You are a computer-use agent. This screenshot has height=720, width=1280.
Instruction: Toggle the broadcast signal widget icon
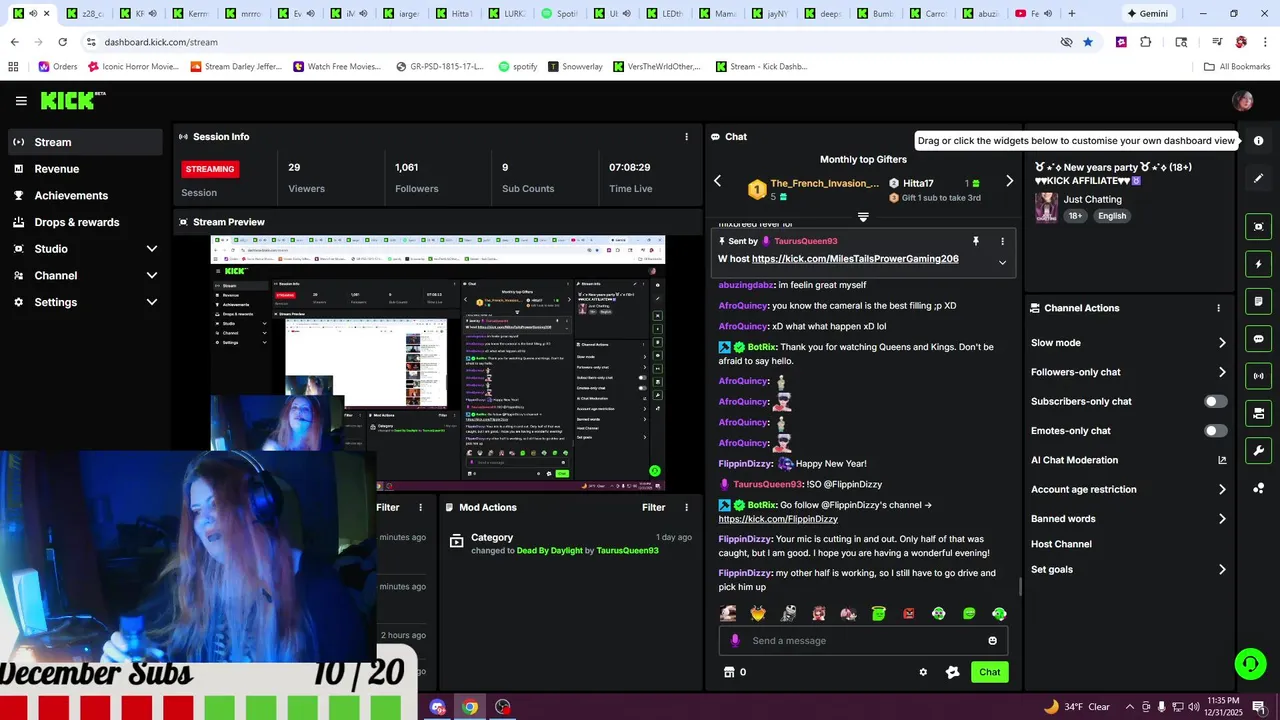1258,376
